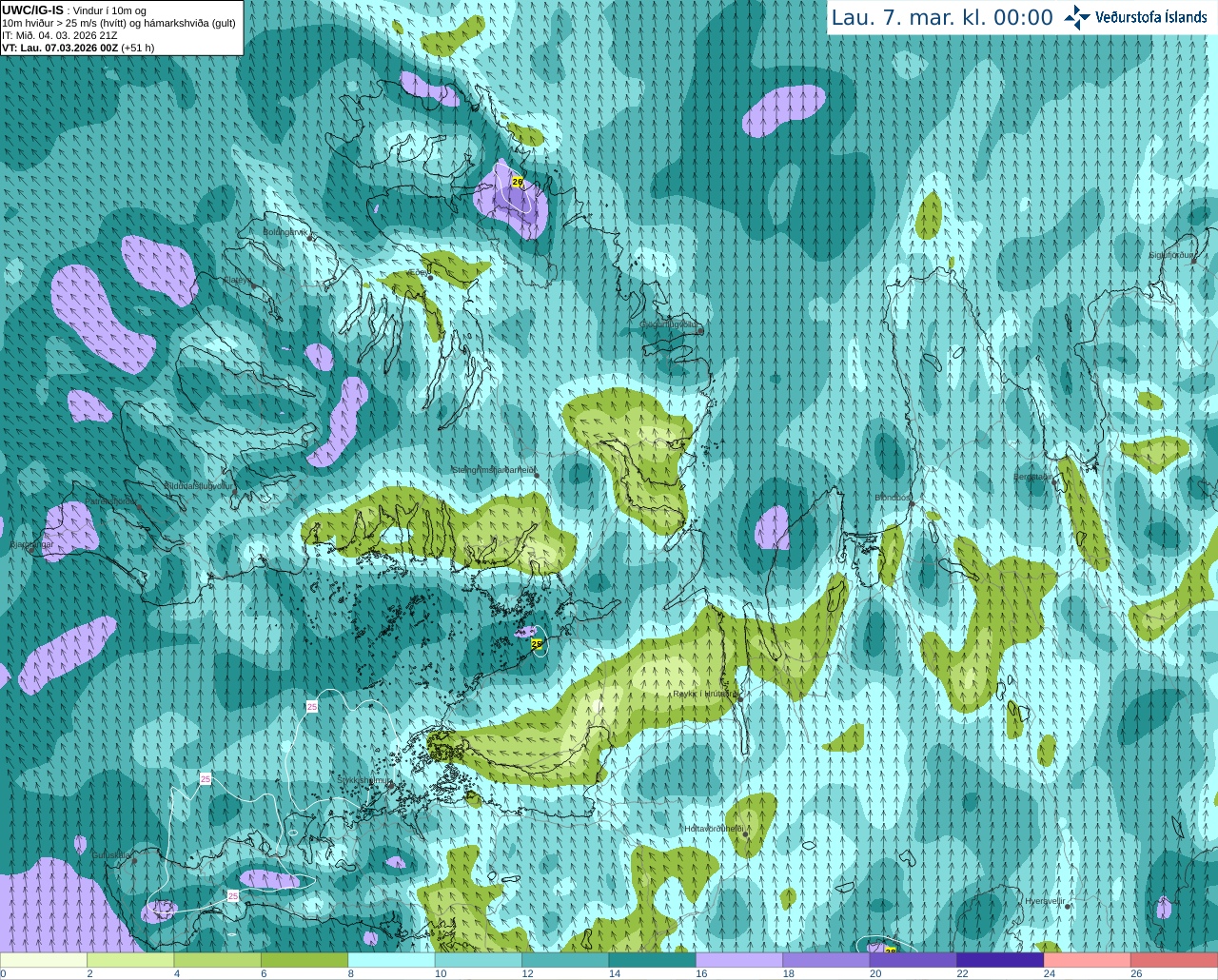Click the Bolungarvík station label
1218x980 pixels.
285,232
